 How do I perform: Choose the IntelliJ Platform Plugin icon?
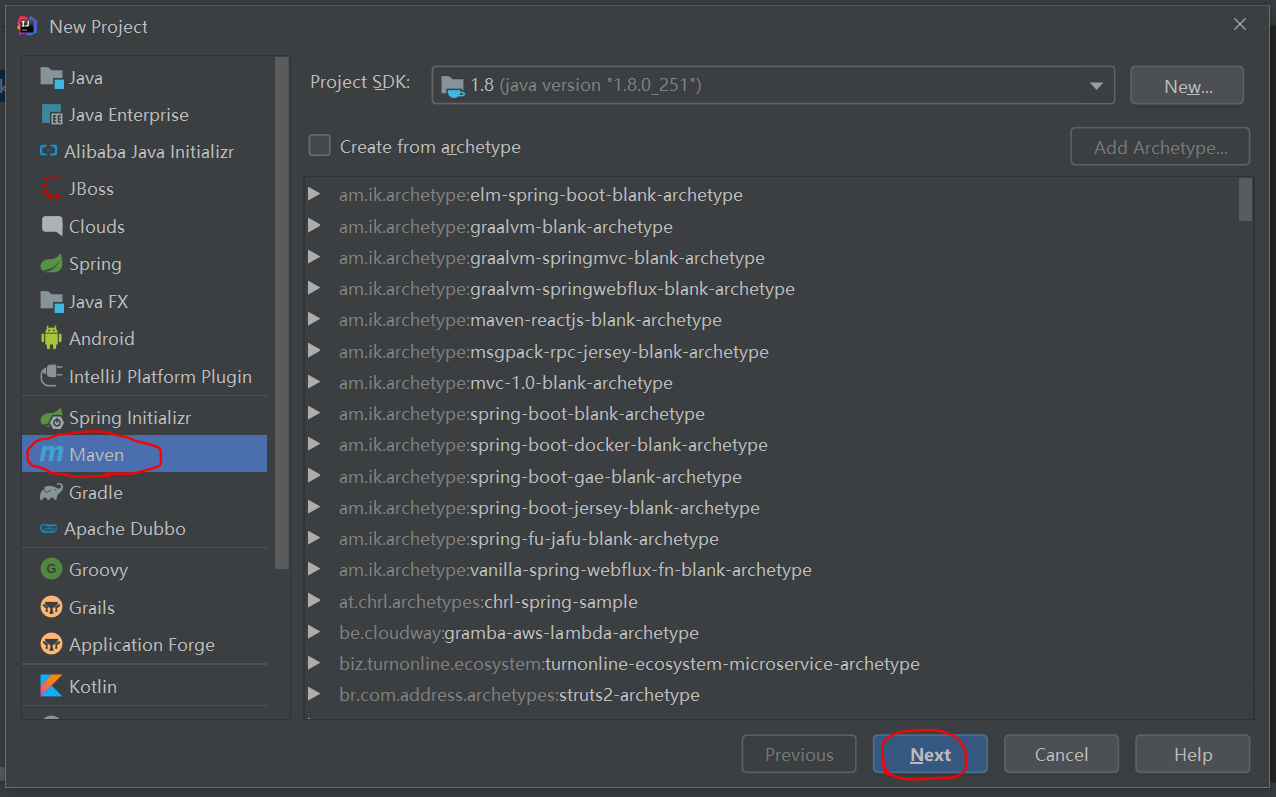point(51,376)
